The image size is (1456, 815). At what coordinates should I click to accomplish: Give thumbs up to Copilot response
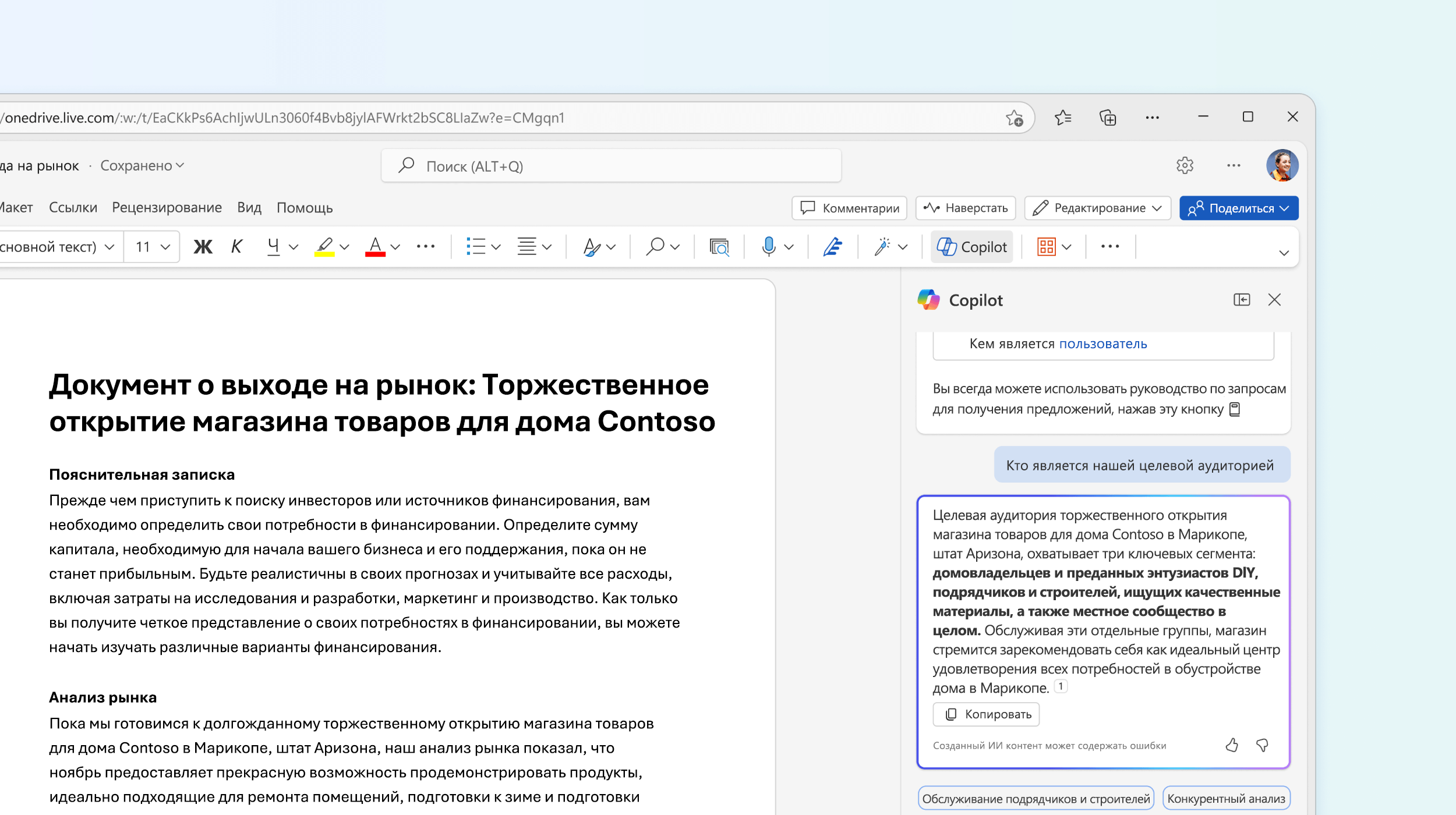click(x=1232, y=745)
